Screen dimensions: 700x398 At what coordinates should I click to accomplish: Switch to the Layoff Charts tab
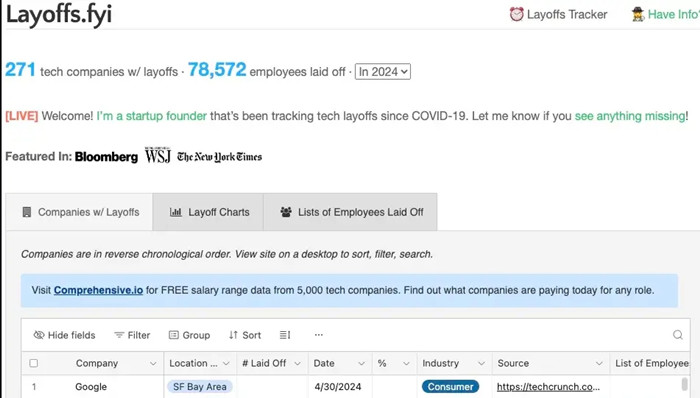pyautogui.click(x=208, y=212)
